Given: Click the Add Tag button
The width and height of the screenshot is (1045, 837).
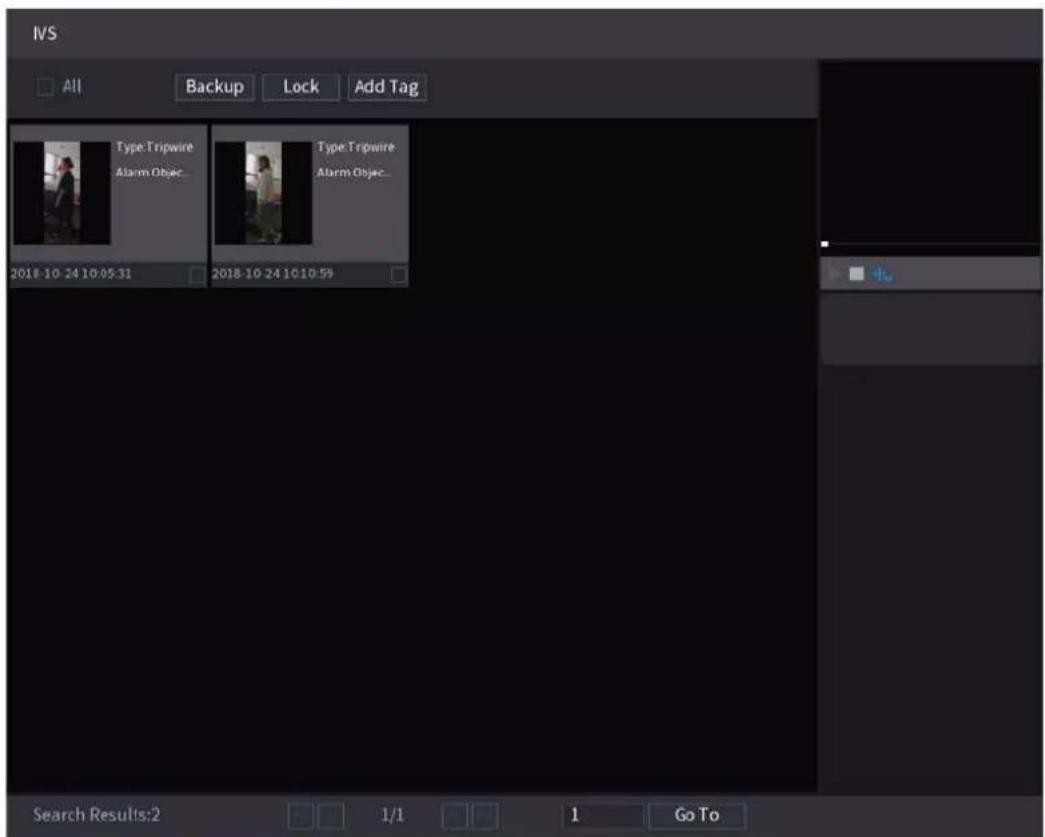Looking at the screenshot, I should 387,87.
